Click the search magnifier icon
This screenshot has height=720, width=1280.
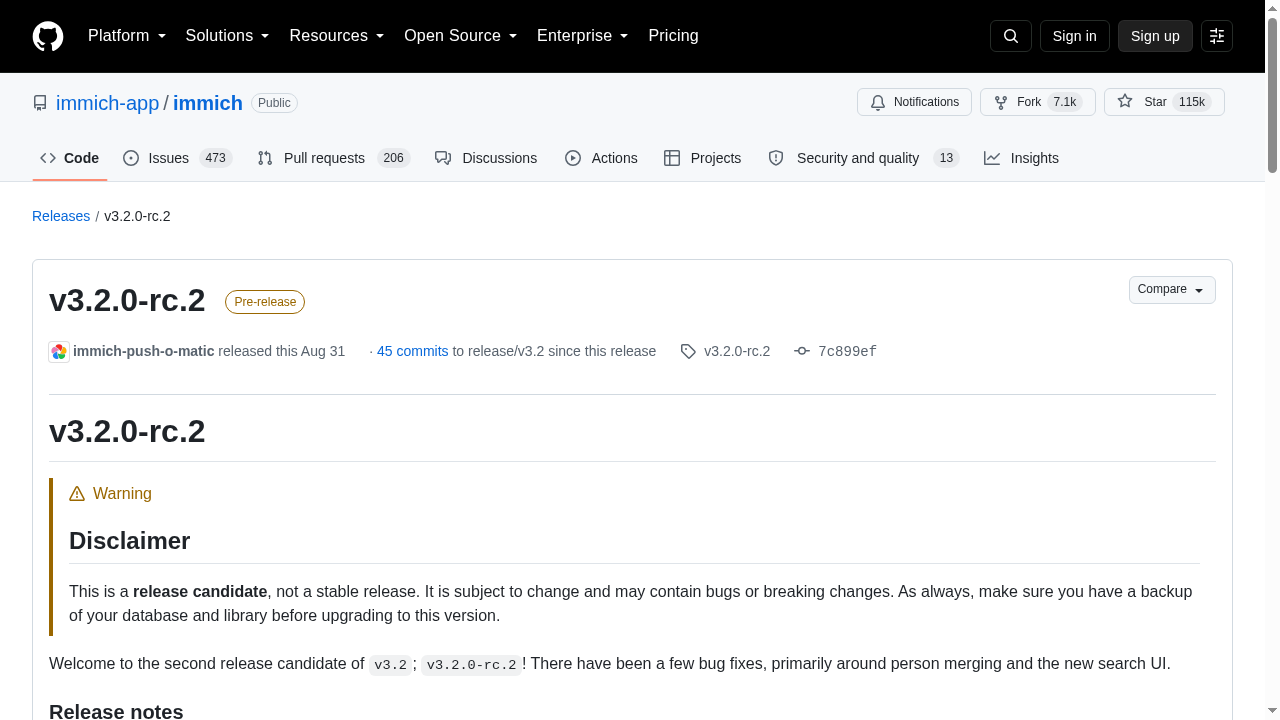(1010, 36)
